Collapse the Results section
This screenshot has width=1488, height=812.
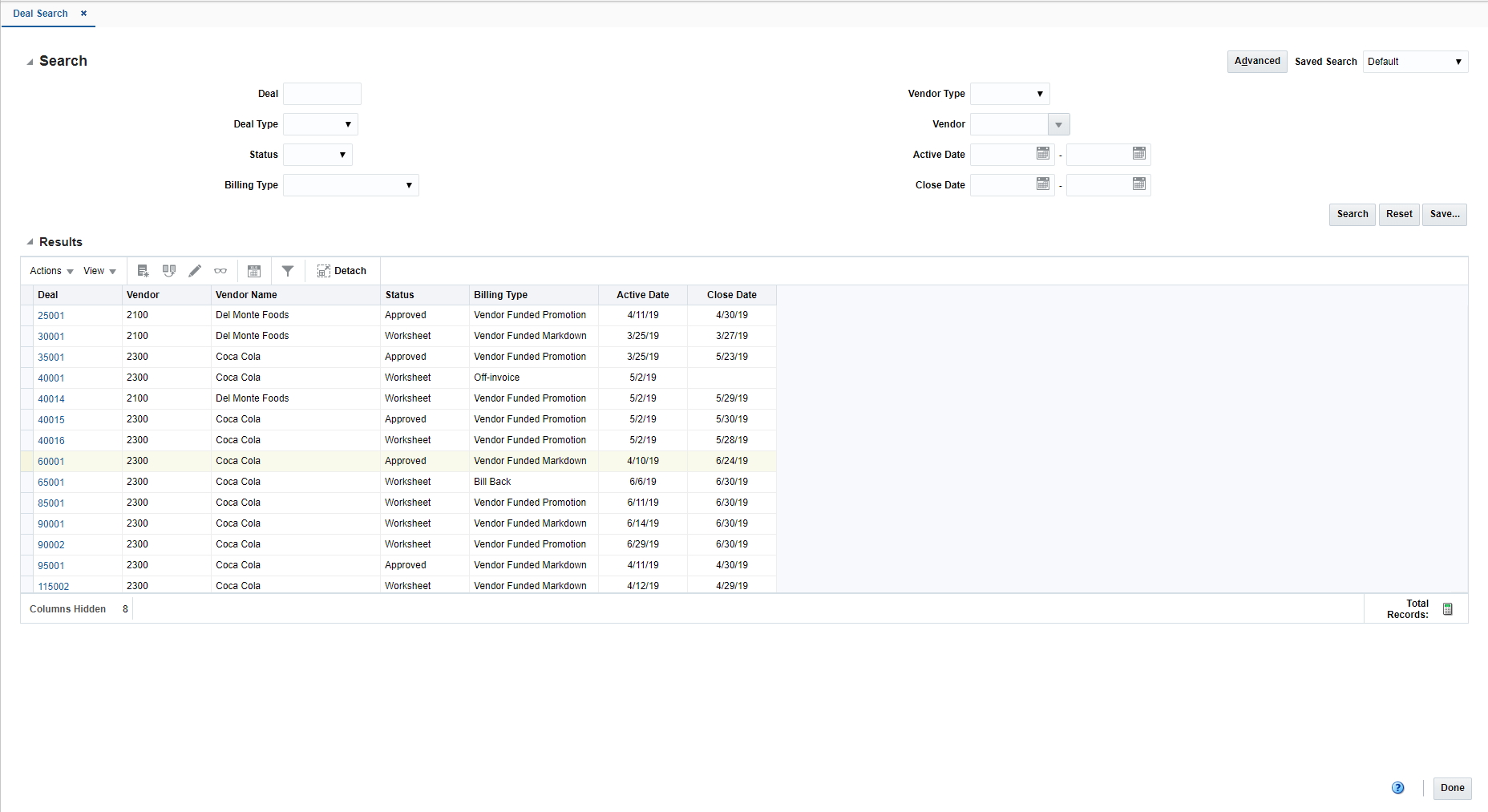[30, 242]
